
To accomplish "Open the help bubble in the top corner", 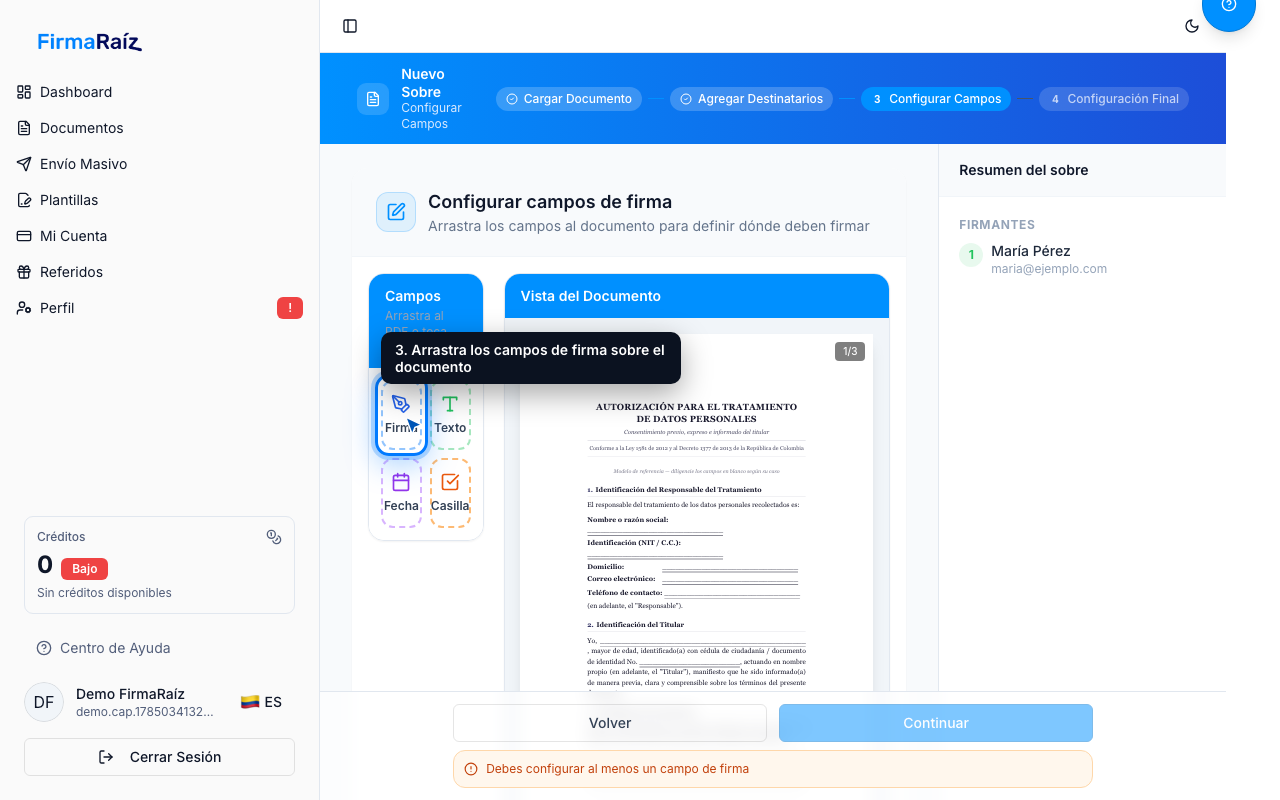I will [1229, 8].
